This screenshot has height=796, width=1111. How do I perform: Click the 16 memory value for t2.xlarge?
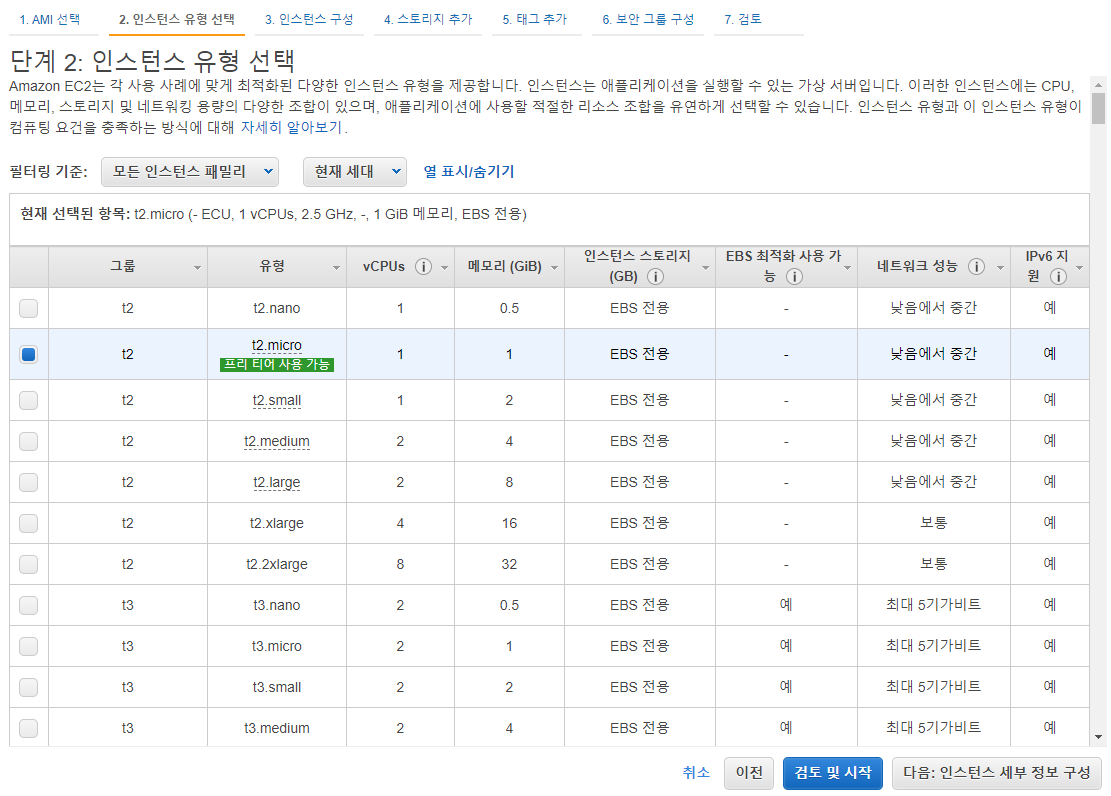[x=509, y=524]
